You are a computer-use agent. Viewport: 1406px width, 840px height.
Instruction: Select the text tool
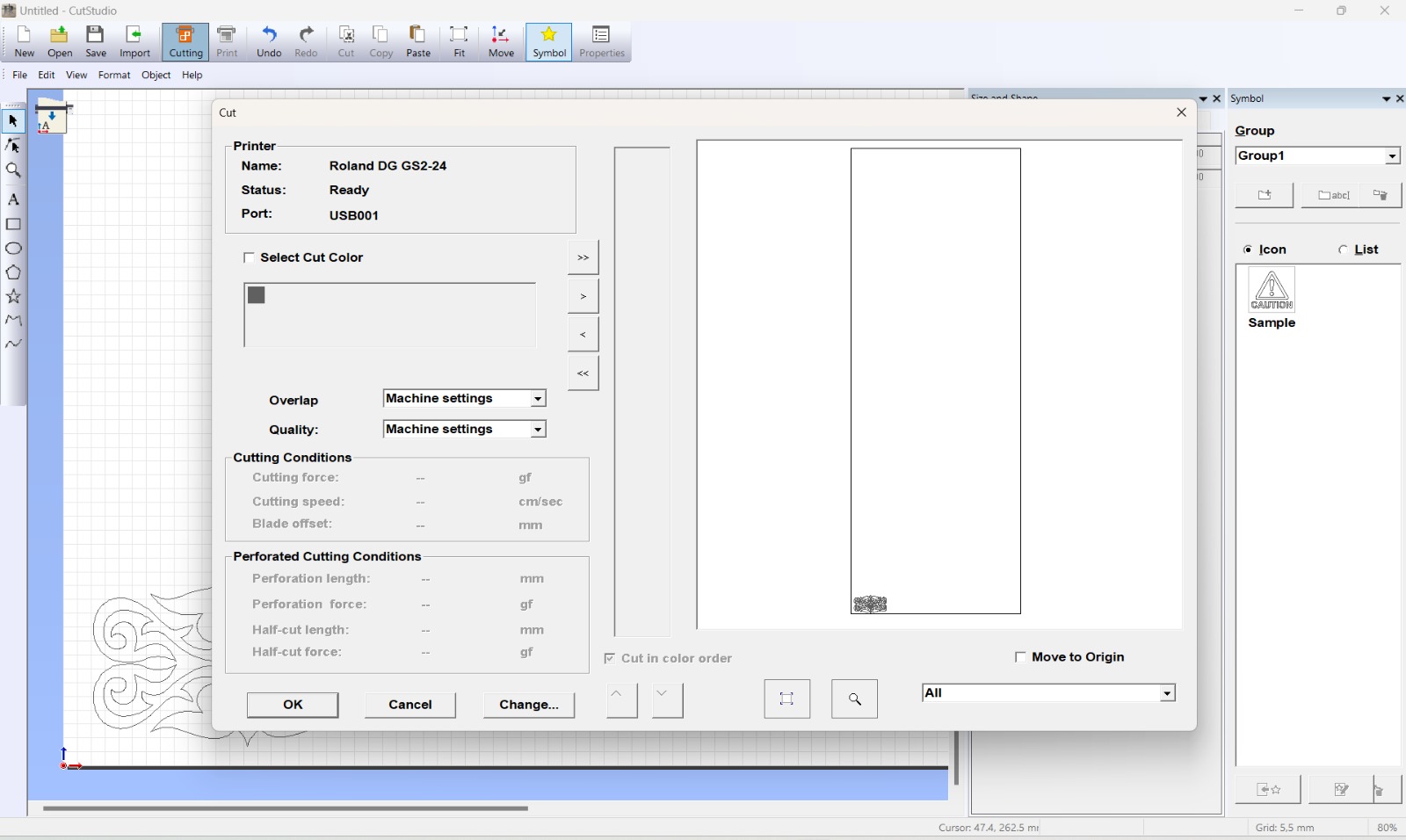tap(13, 199)
